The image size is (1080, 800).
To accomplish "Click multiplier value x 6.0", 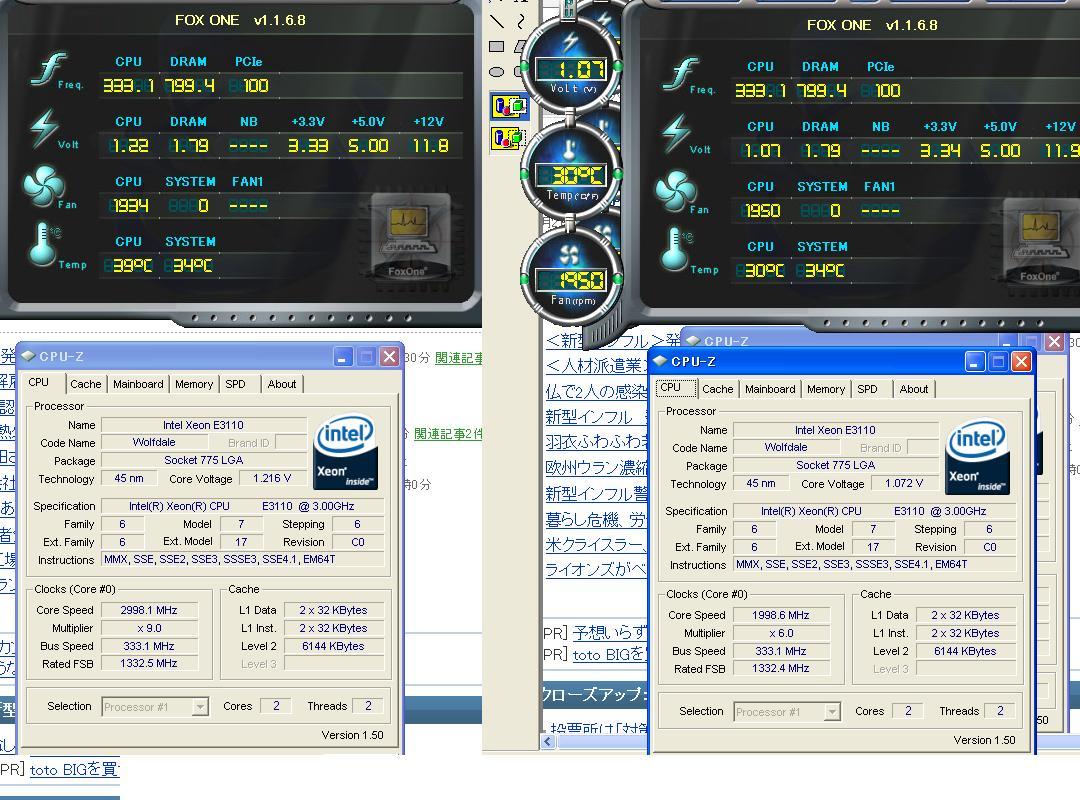I will pyautogui.click(x=780, y=633).
